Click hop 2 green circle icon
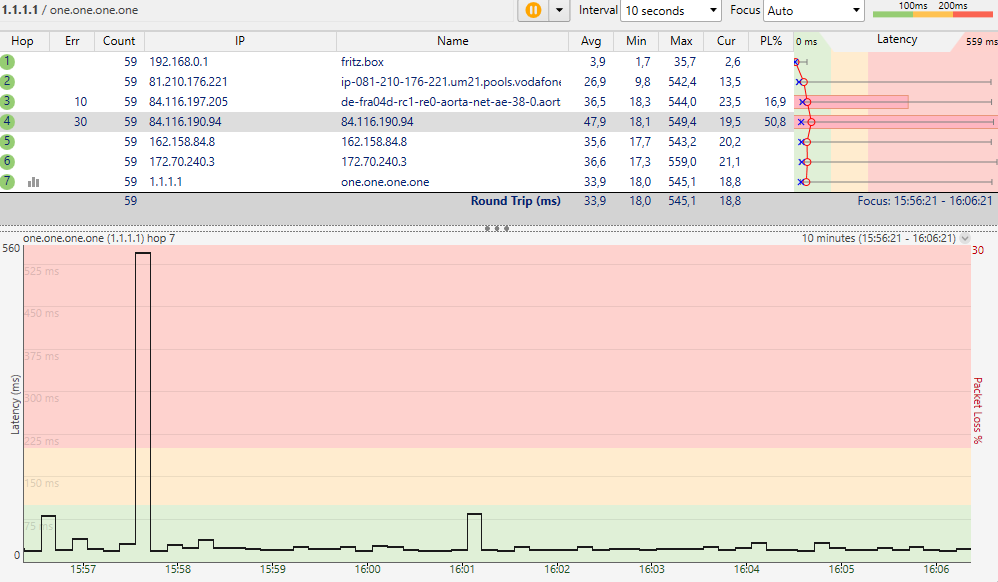998x582 pixels. point(7,82)
